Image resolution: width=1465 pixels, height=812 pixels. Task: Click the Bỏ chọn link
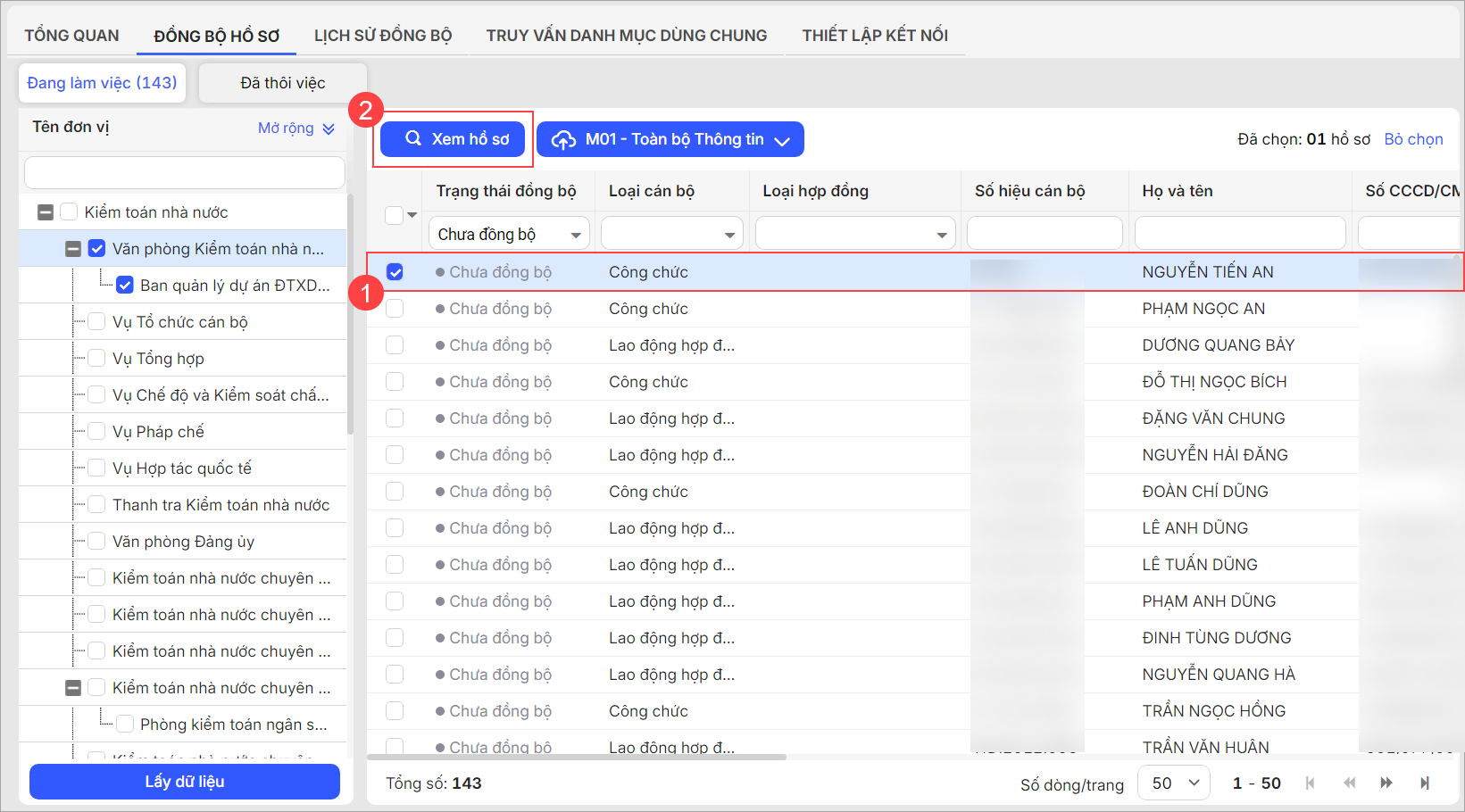click(1413, 139)
